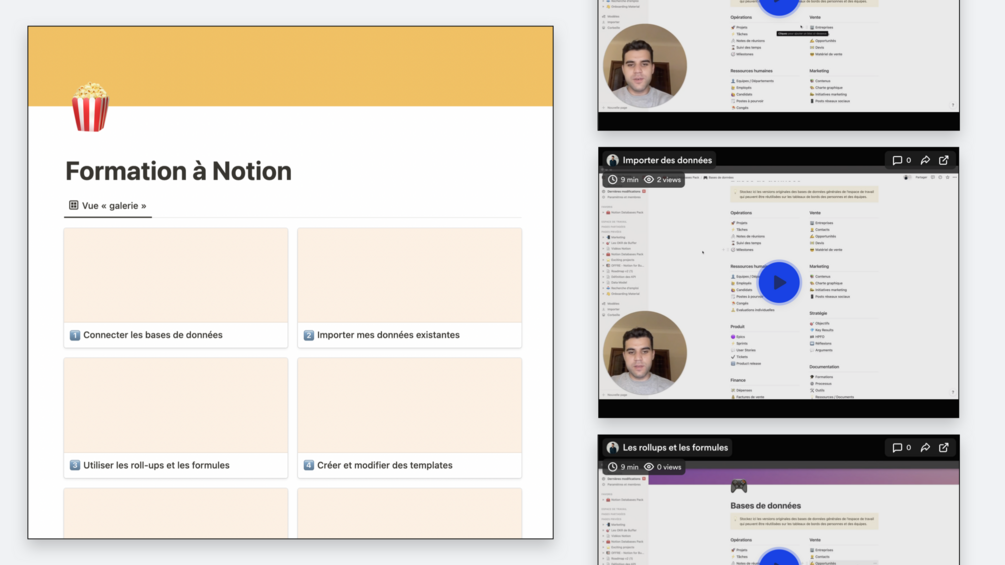This screenshot has width=1005, height=565.
Task: Open the Utiliser les roll-ups et les formules card
Action: [x=176, y=418]
